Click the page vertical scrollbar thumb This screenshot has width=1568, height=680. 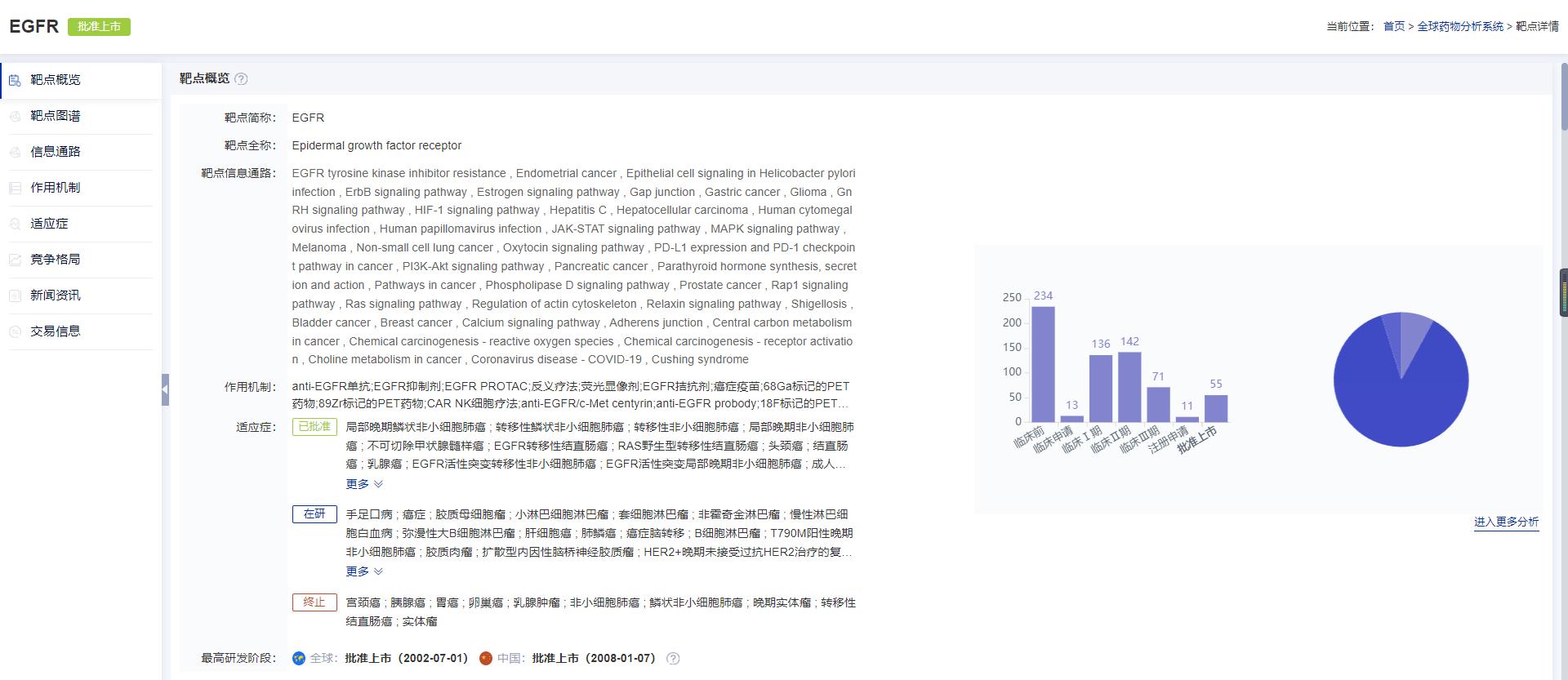coord(1564,96)
